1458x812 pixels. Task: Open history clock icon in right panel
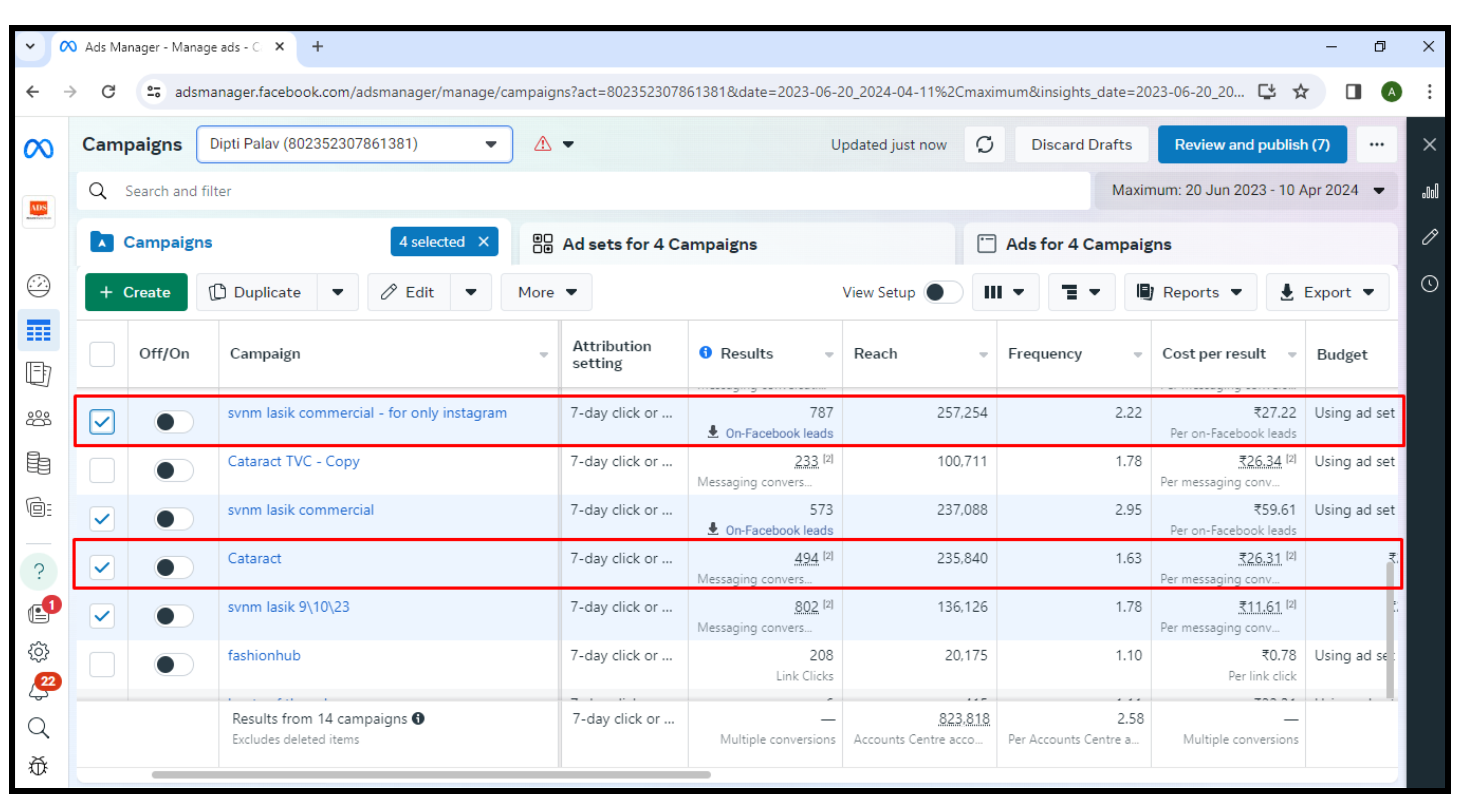pyautogui.click(x=1429, y=284)
